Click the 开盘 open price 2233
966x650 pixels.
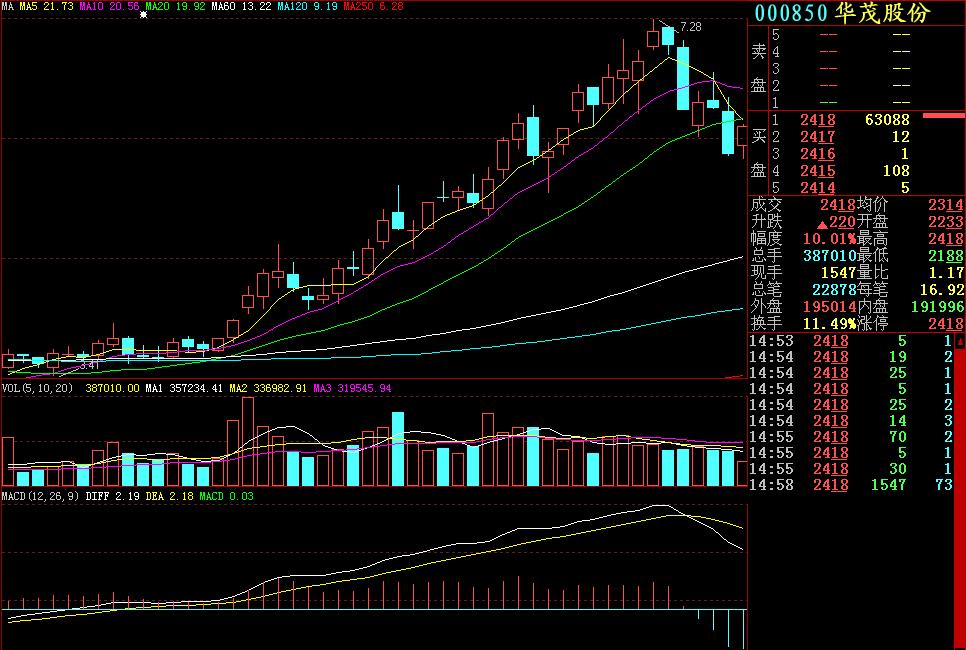tap(946, 221)
